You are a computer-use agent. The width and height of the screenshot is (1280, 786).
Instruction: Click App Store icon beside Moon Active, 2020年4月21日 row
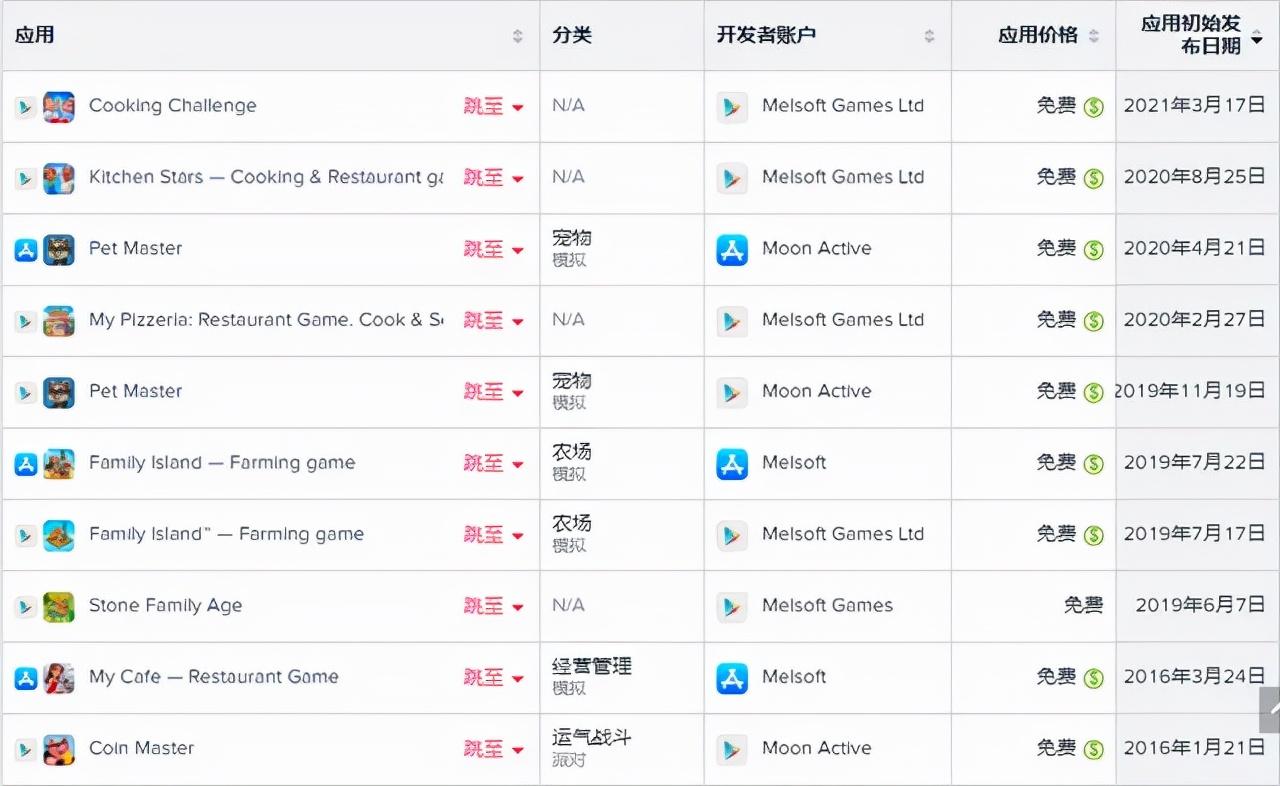732,250
